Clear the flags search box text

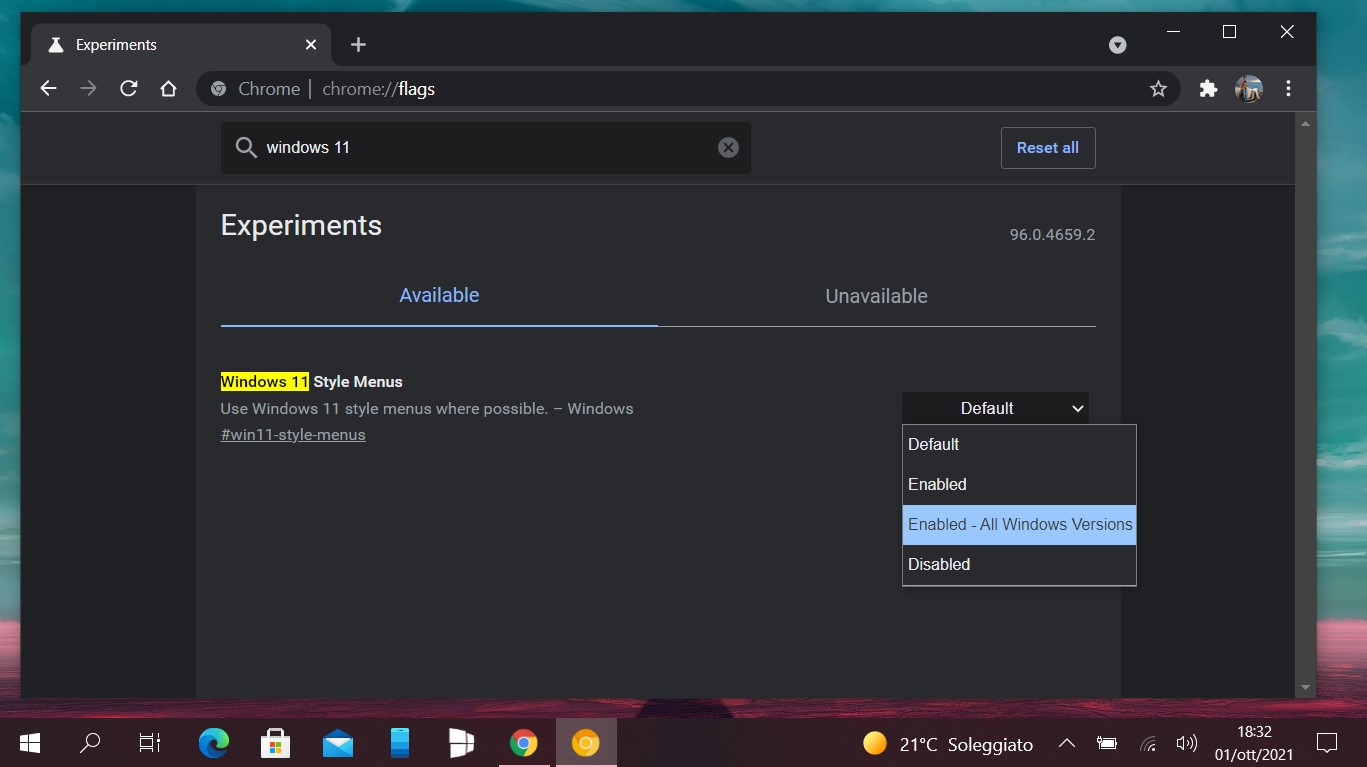728,147
